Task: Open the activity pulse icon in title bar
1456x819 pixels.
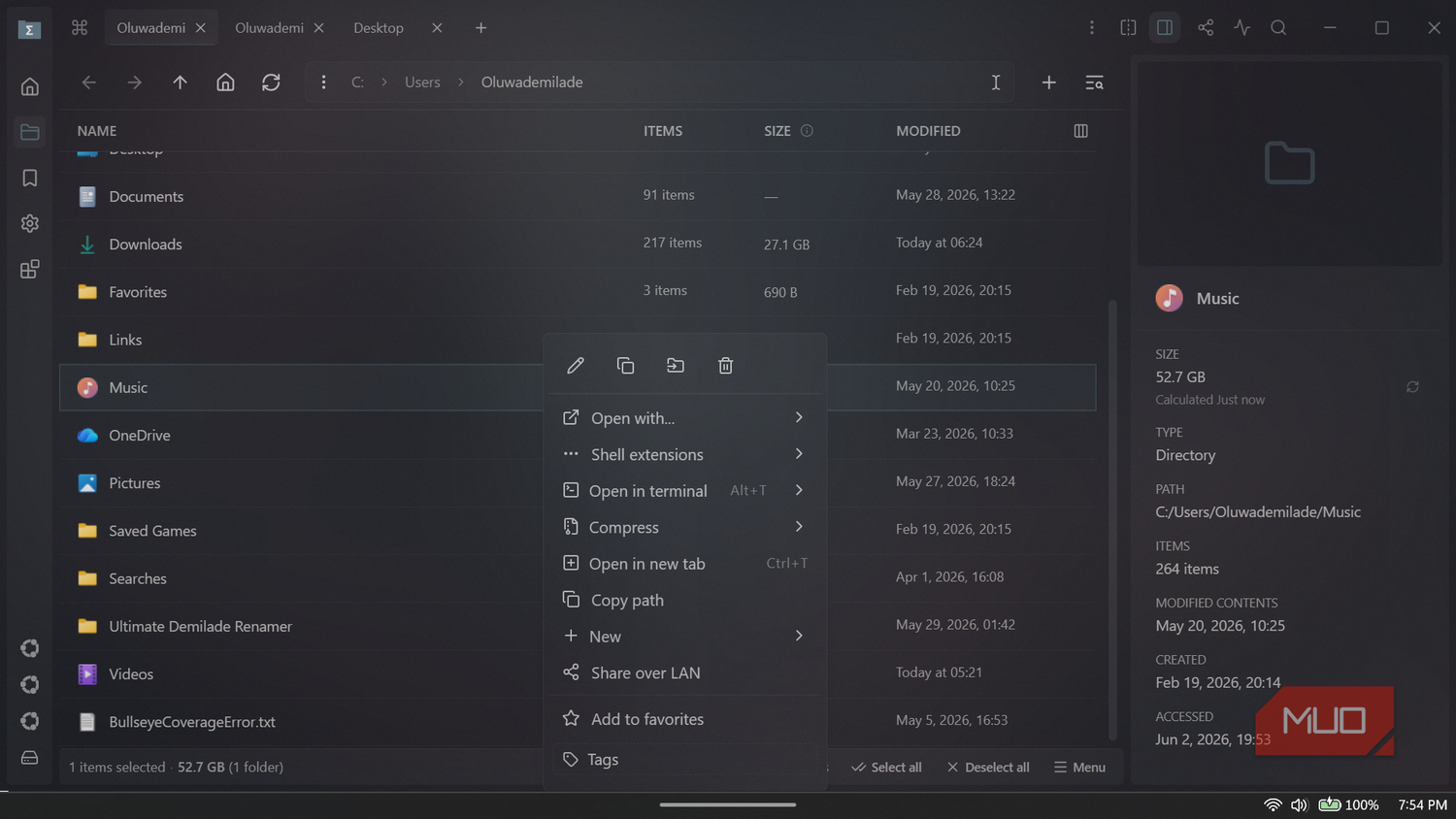Action: coord(1242,28)
